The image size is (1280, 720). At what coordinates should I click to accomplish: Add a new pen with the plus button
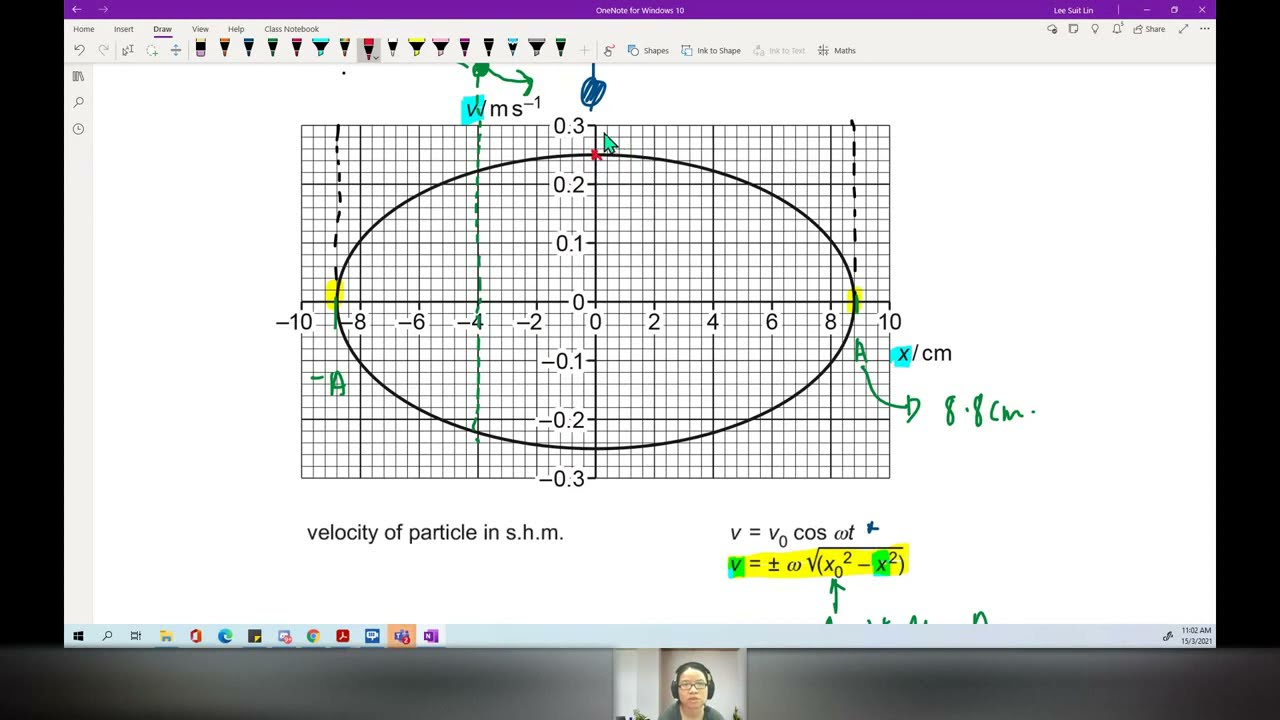584,50
